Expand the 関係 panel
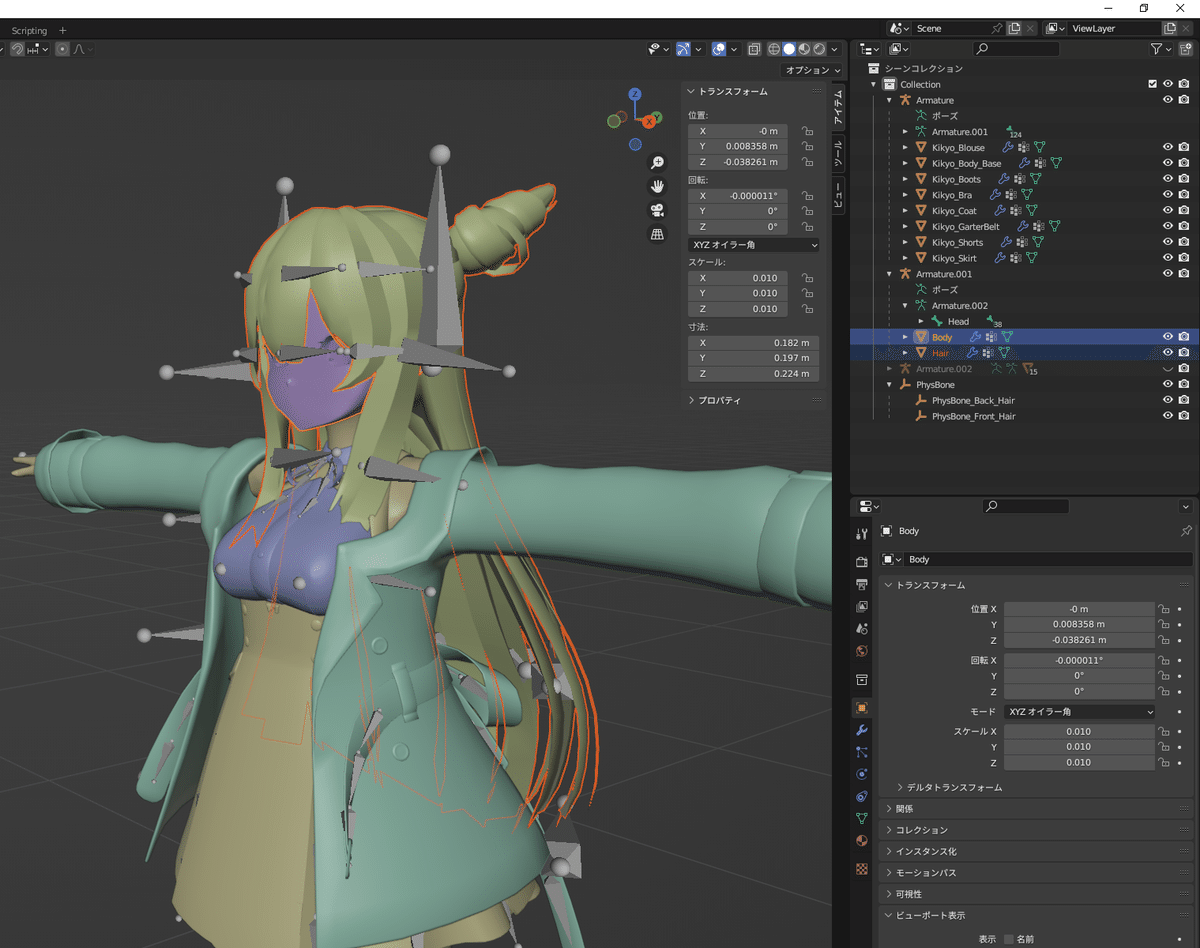This screenshot has height=948, width=1200. tap(1036, 808)
